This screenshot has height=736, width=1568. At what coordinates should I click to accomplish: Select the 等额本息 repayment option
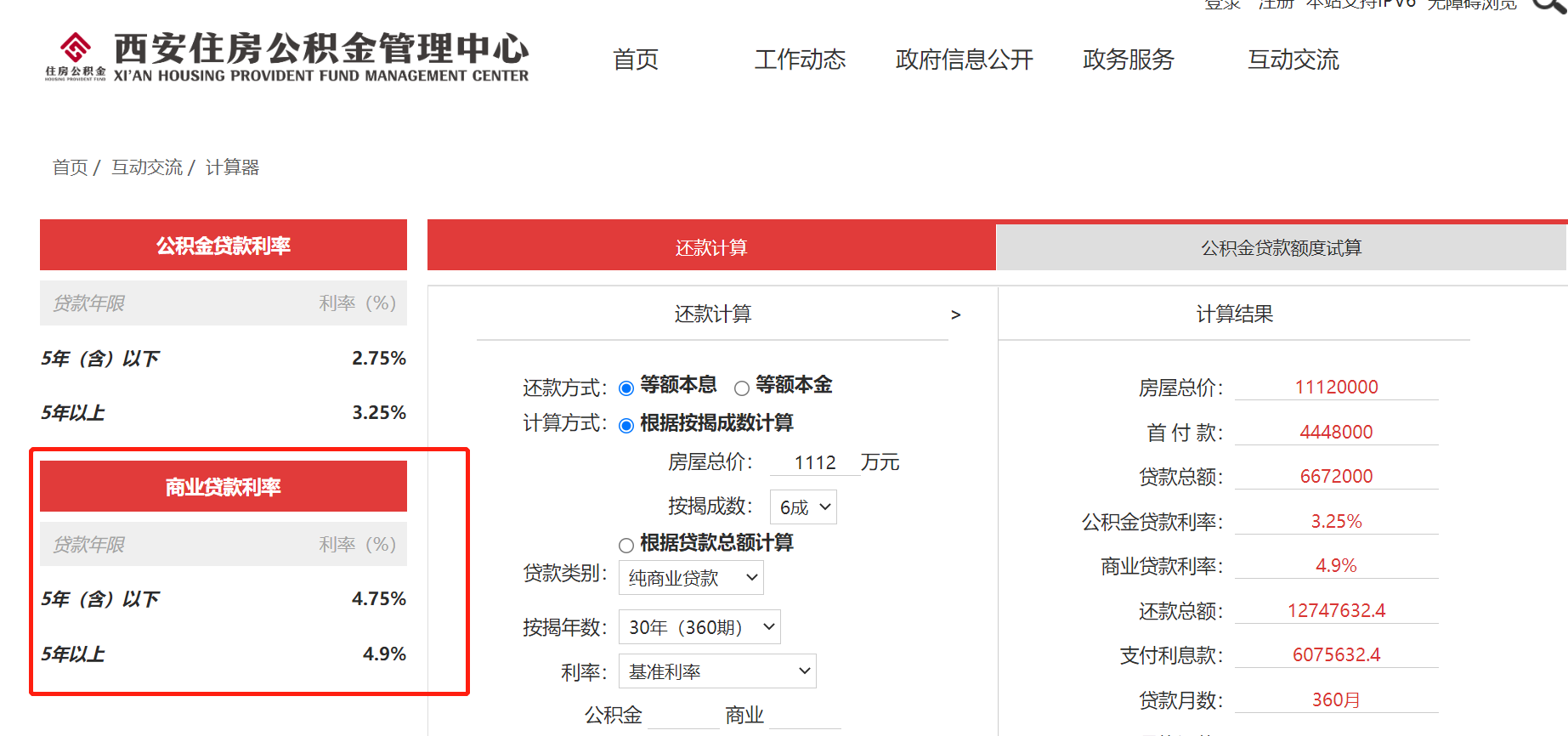click(626, 388)
